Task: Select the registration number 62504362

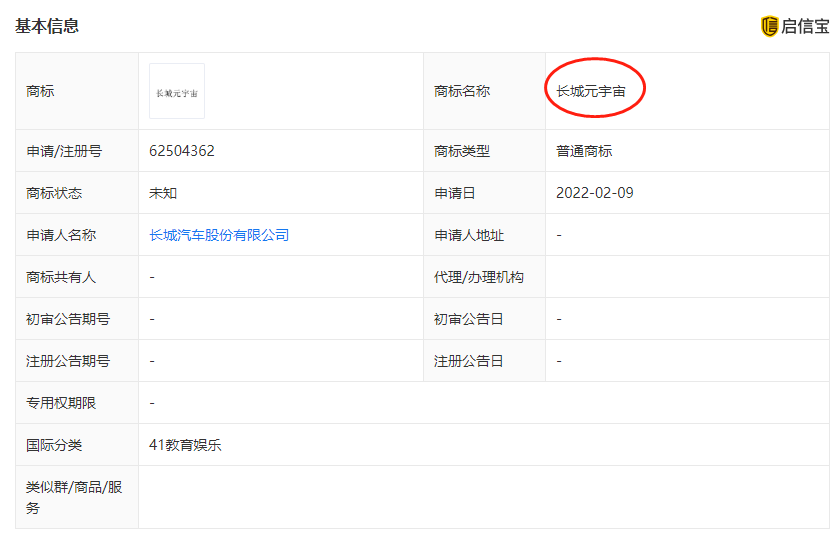Action: (182, 151)
